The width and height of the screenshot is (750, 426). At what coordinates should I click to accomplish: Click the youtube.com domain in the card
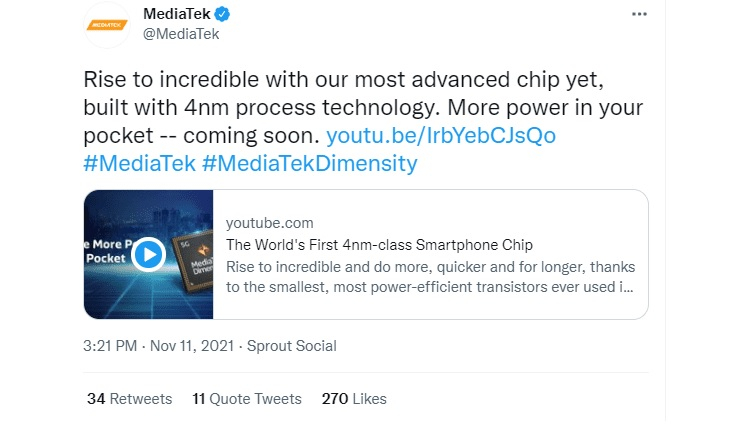click(270, 222)
